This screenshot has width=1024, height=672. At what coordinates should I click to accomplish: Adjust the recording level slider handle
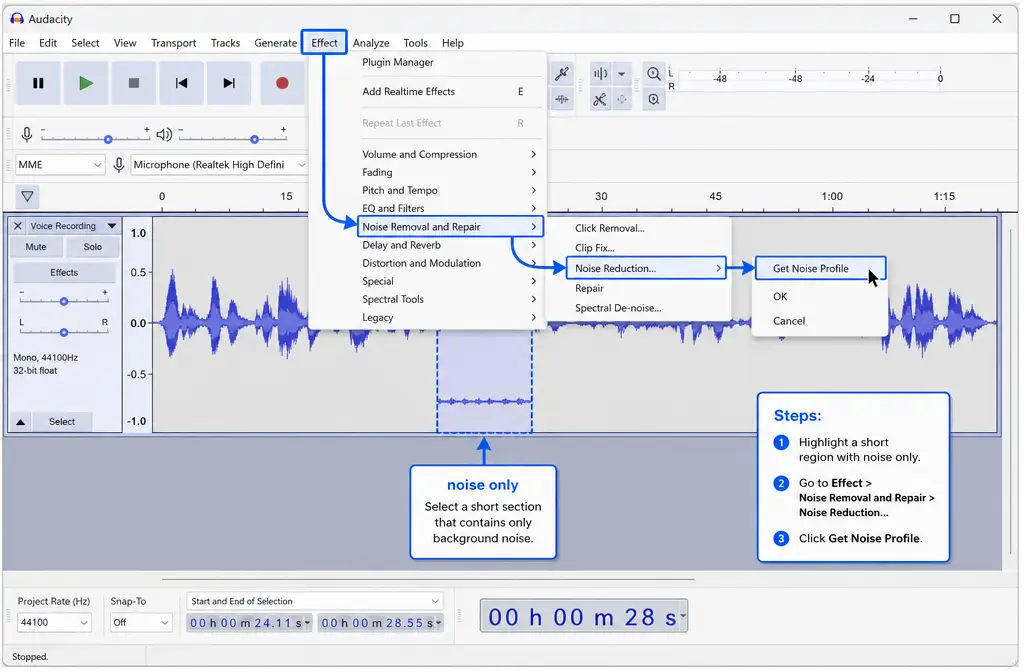click(108, 139)
